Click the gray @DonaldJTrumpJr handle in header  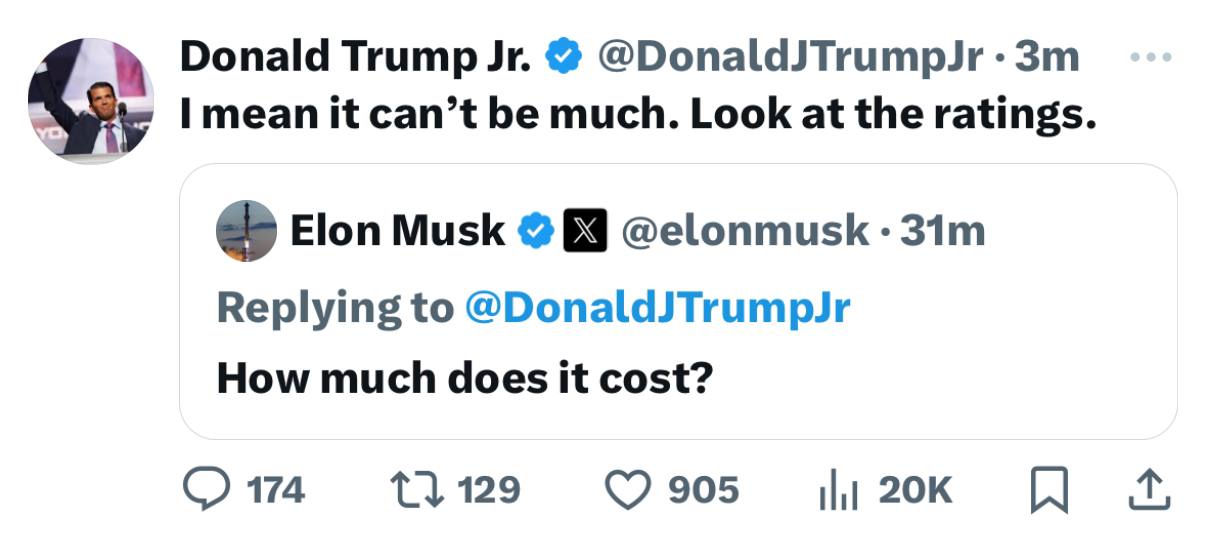(x=789, y=58)
